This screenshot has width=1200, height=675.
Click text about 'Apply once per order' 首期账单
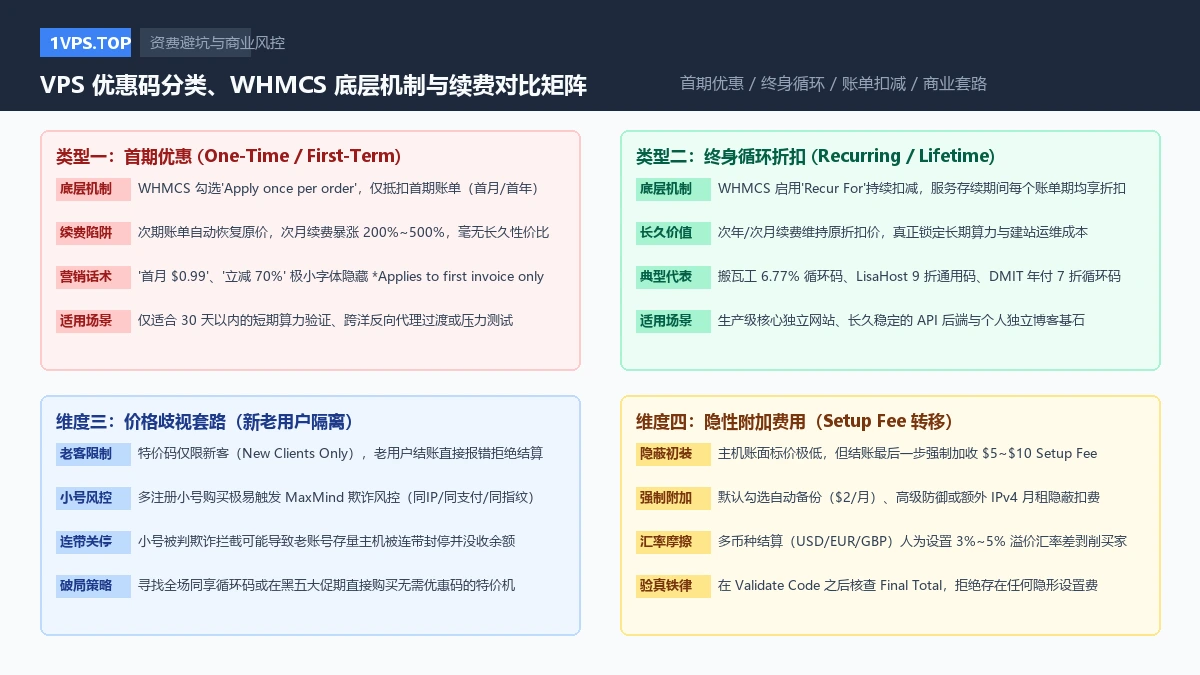pos(339,188)
